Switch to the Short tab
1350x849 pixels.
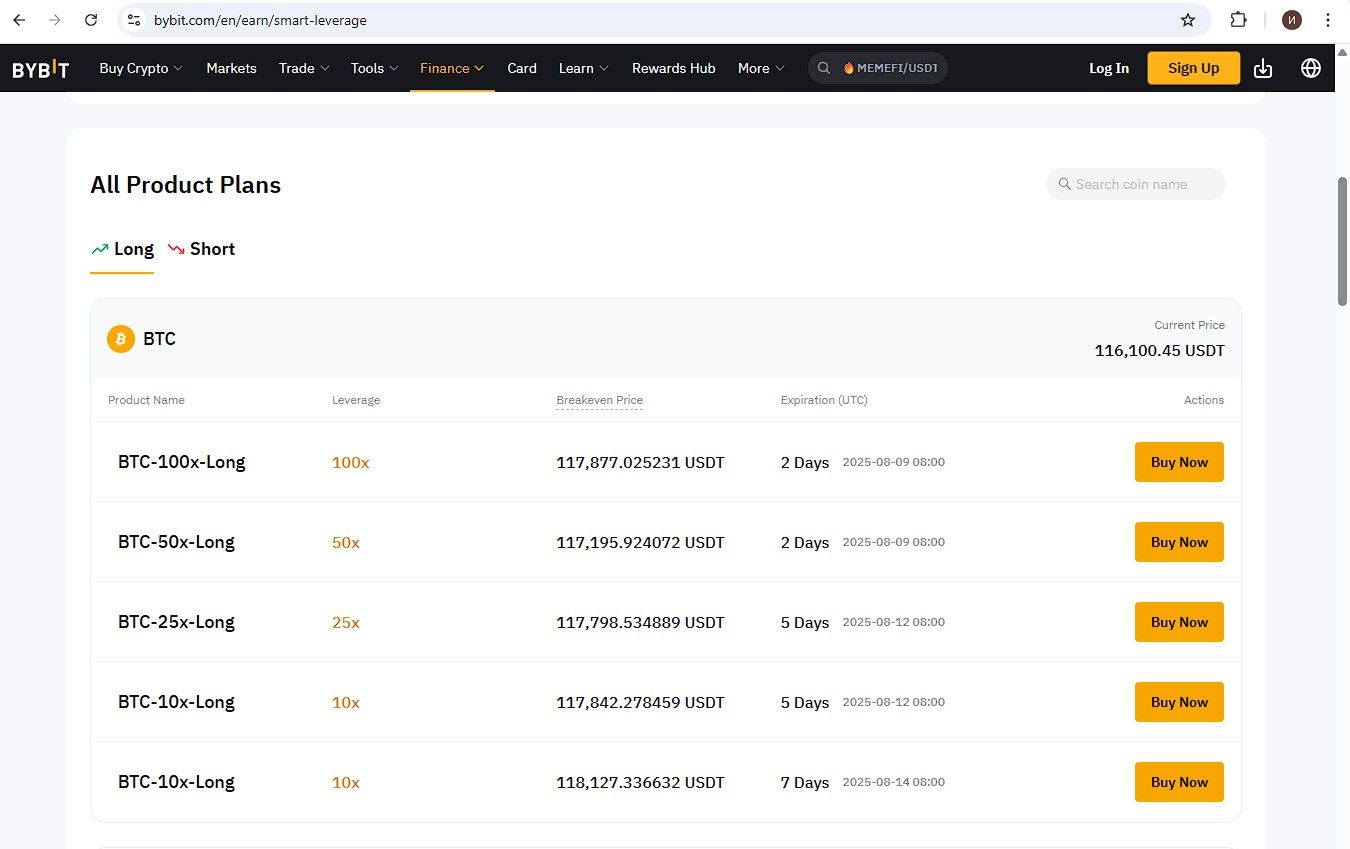click(201, 249)
